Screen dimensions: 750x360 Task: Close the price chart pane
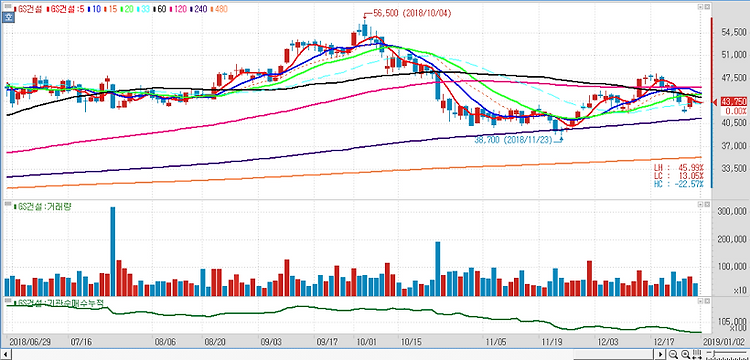tap(706, 7)
